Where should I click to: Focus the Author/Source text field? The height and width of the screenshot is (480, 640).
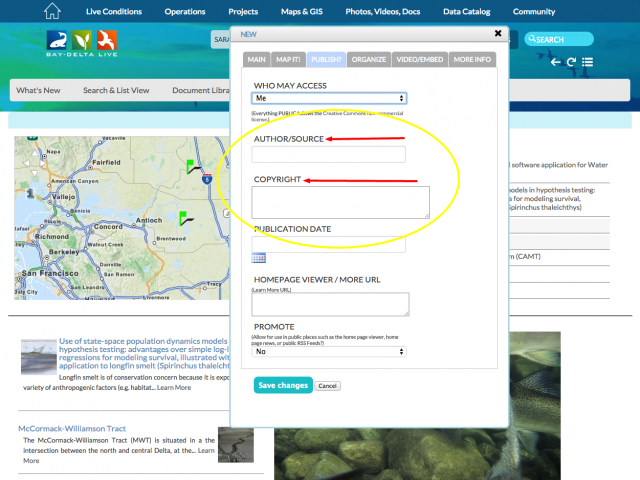point(329,154)
